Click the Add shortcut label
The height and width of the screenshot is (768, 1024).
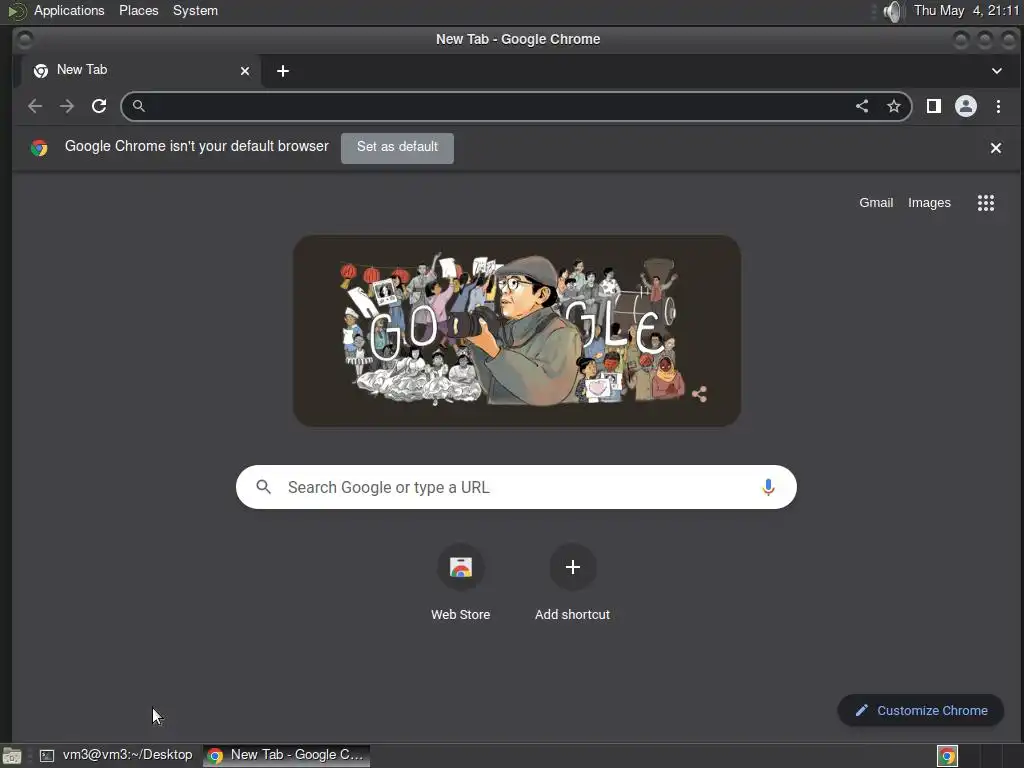point(573,615)
